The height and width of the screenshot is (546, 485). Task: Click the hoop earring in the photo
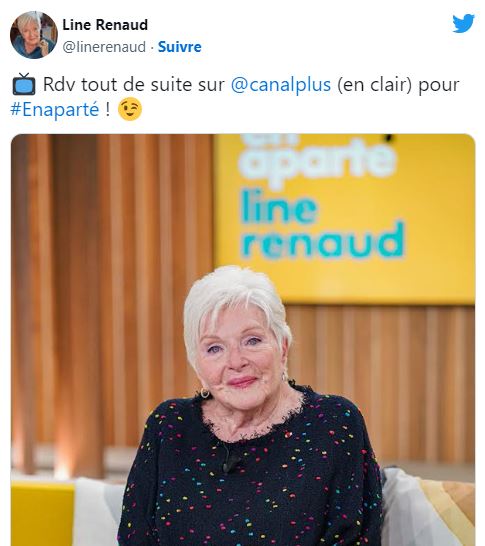pyautogui.click(x=205, y=393)
